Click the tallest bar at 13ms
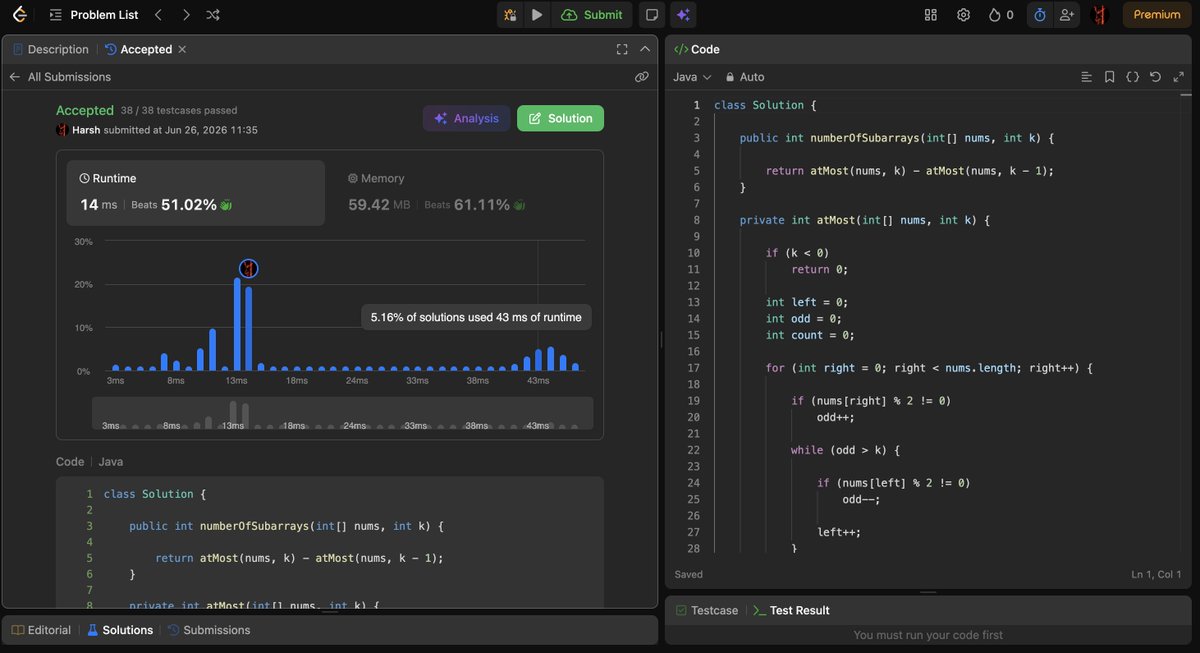This screenshot has height=653, width=1200. (x=237, y=325)
